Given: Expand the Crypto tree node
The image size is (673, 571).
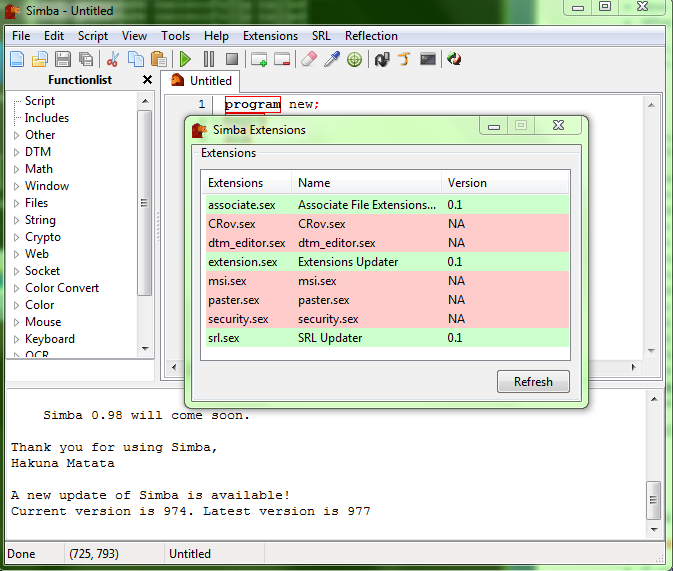Looking at the screenshot, I should (x=16, y=237).
